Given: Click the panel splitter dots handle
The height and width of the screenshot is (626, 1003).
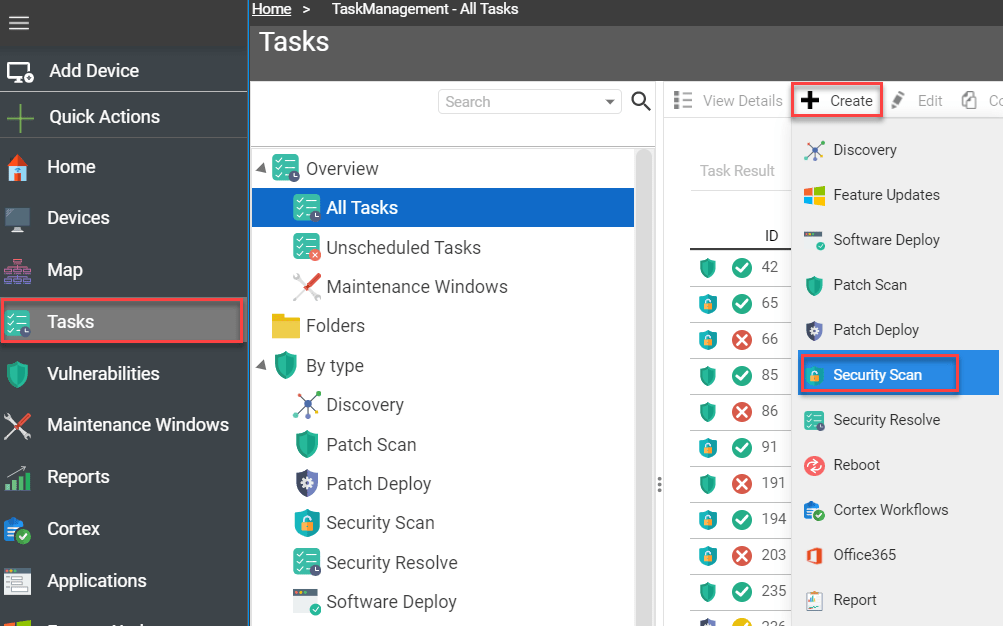Looking at the screenshot, I should point(659,485).
